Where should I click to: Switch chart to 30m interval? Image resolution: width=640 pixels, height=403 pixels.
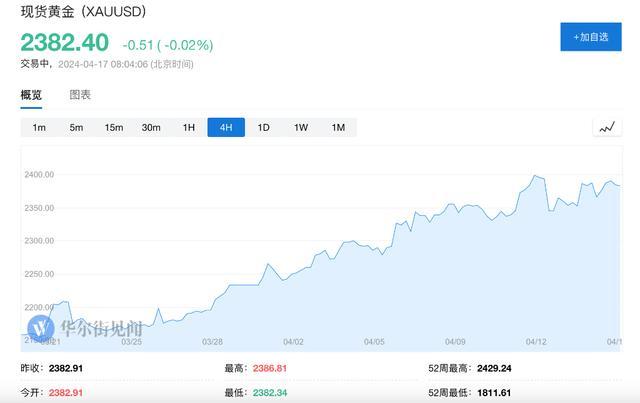(x=151, y=127)
